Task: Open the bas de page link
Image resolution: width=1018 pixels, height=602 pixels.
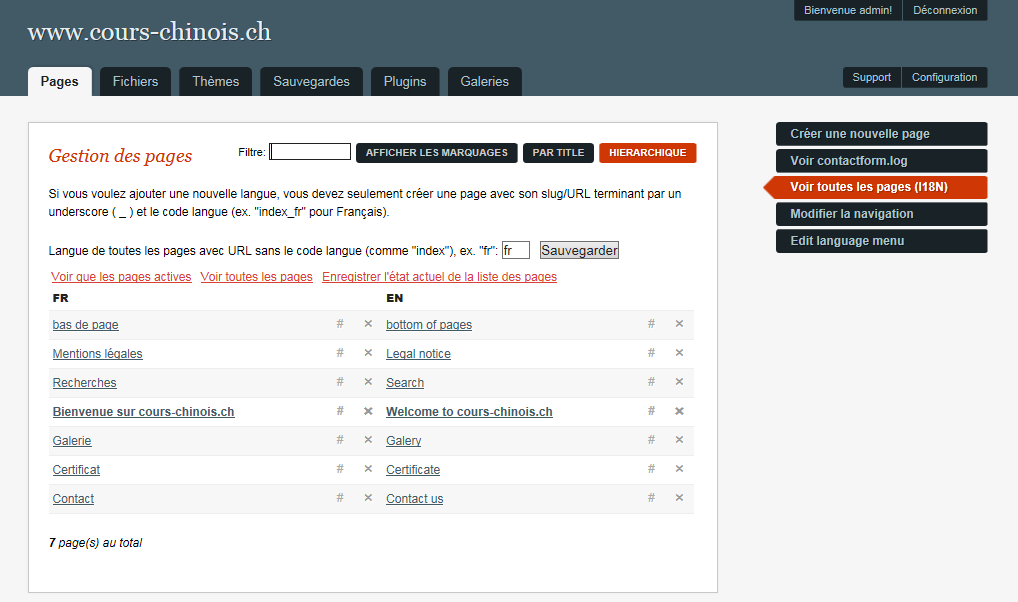Action: (x=86, y=325)
